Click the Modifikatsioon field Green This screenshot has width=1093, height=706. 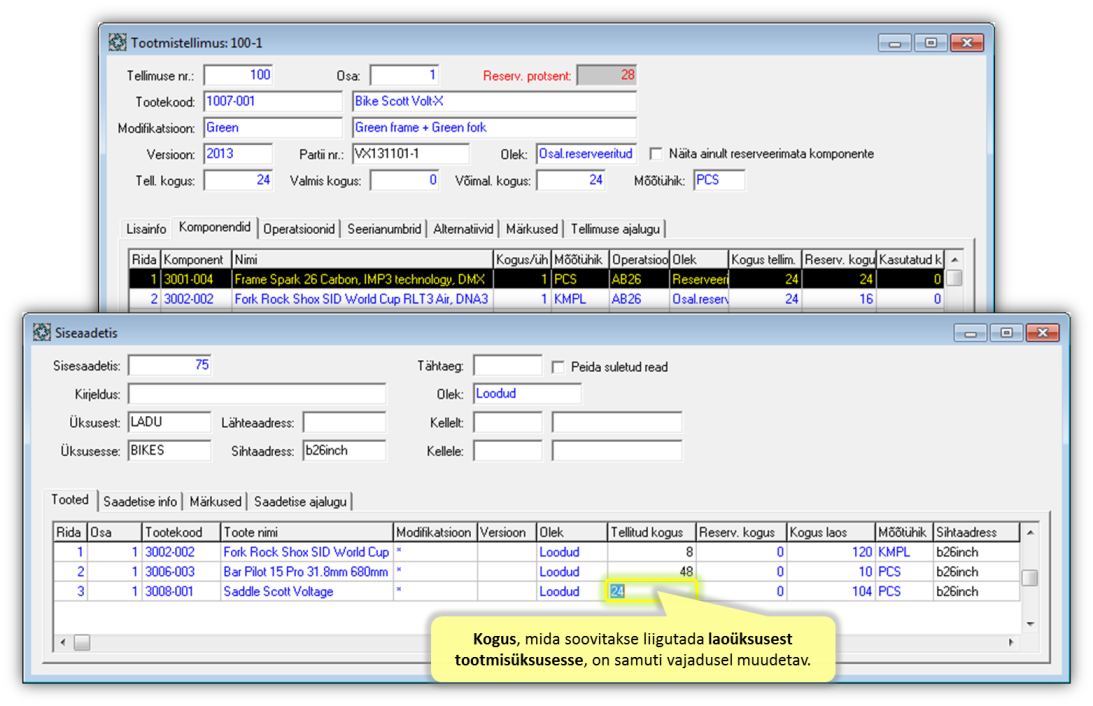point(273,128)
